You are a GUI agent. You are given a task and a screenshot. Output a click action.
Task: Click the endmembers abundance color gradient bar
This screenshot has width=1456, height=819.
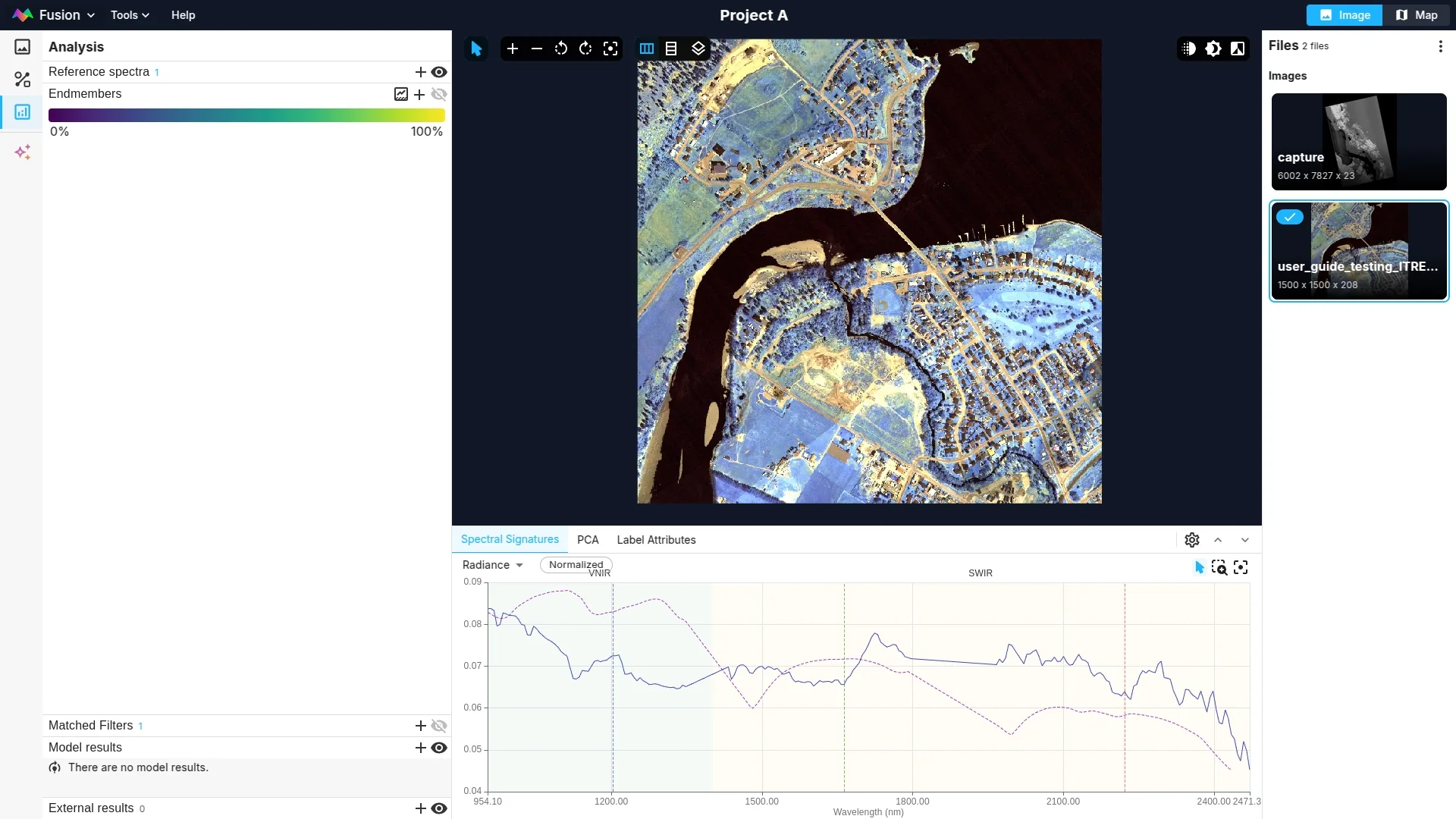[246, 115]
